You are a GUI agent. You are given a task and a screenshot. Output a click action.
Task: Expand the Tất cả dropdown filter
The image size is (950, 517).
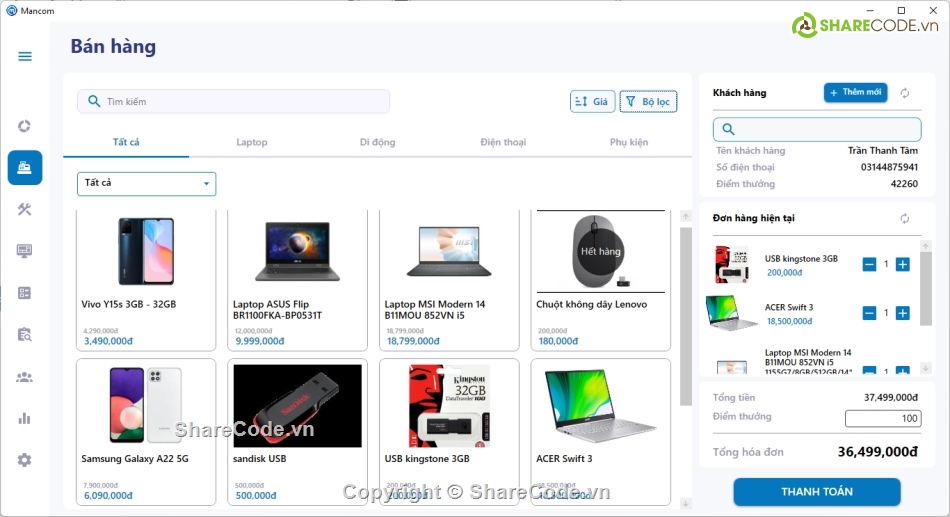pyautogui.click(x=147, y=184)
